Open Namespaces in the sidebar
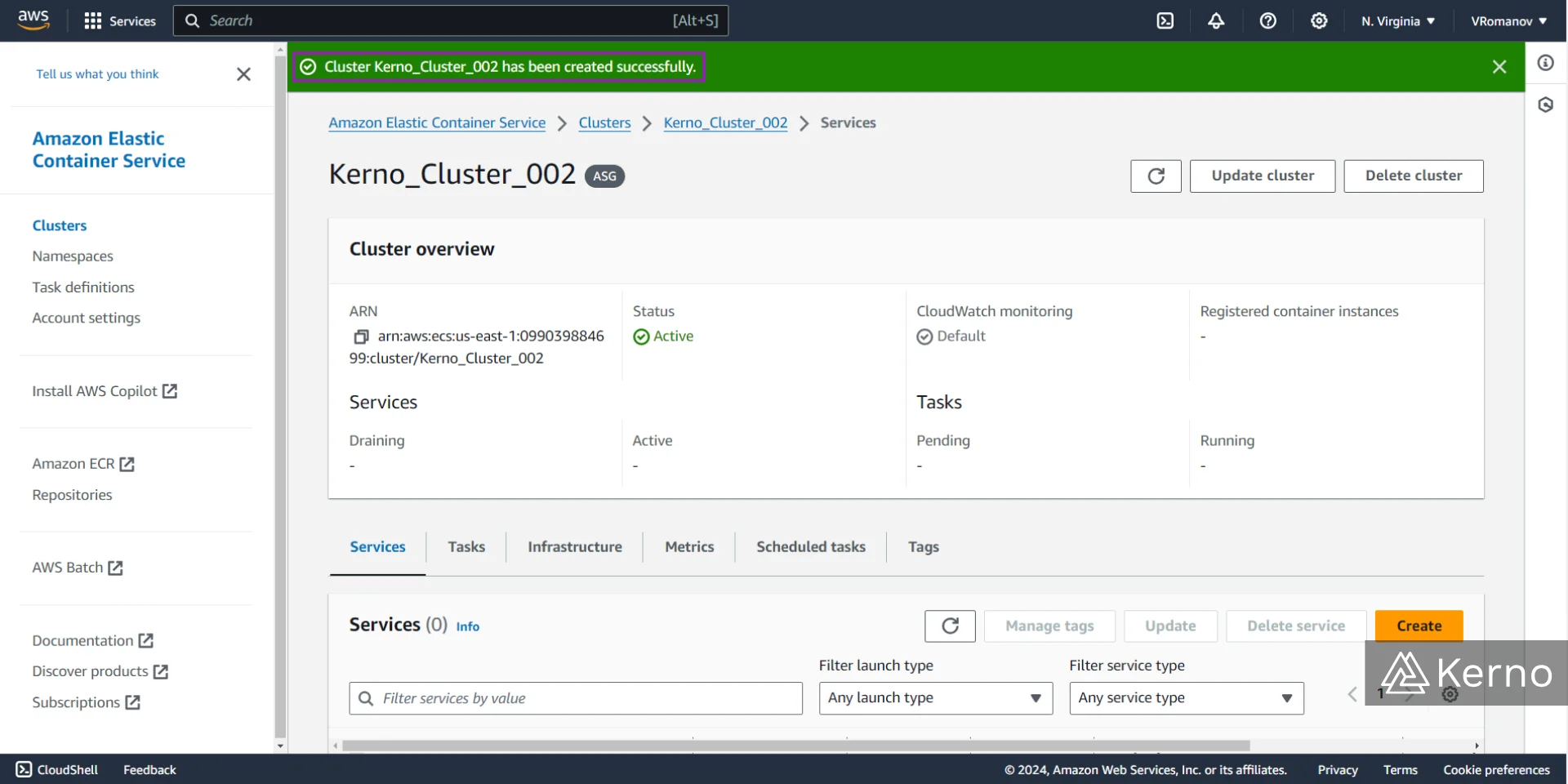The height and width of the screenshot is (784, 1568). (73, 256)
